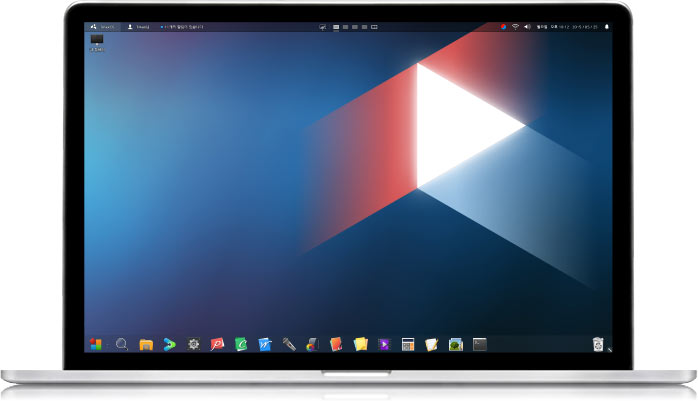Launch the terminal app in dock
This screenshot has width=698, height=401.
tap(479, 344)
